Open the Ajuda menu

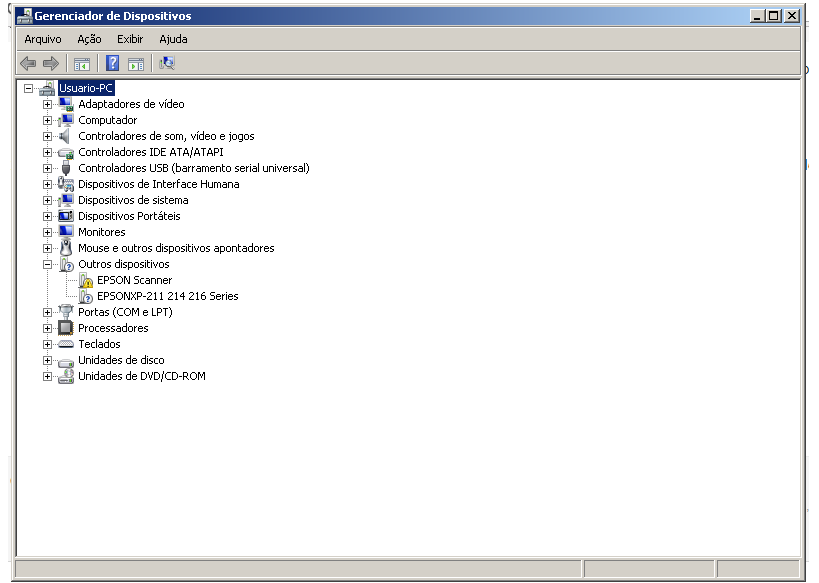173,39
